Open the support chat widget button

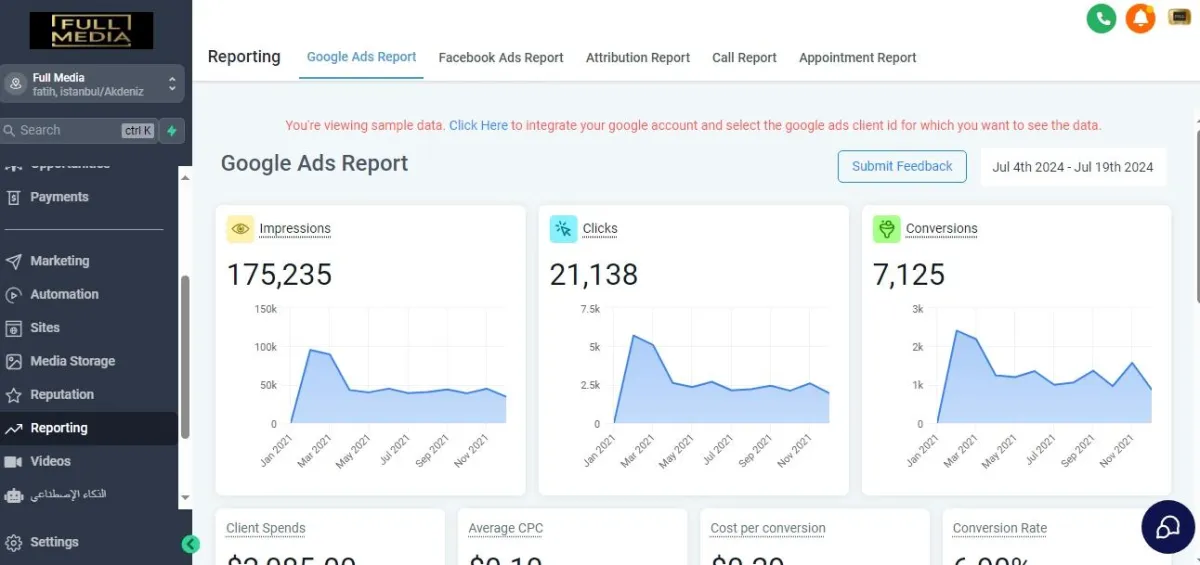coord(1168,526)
